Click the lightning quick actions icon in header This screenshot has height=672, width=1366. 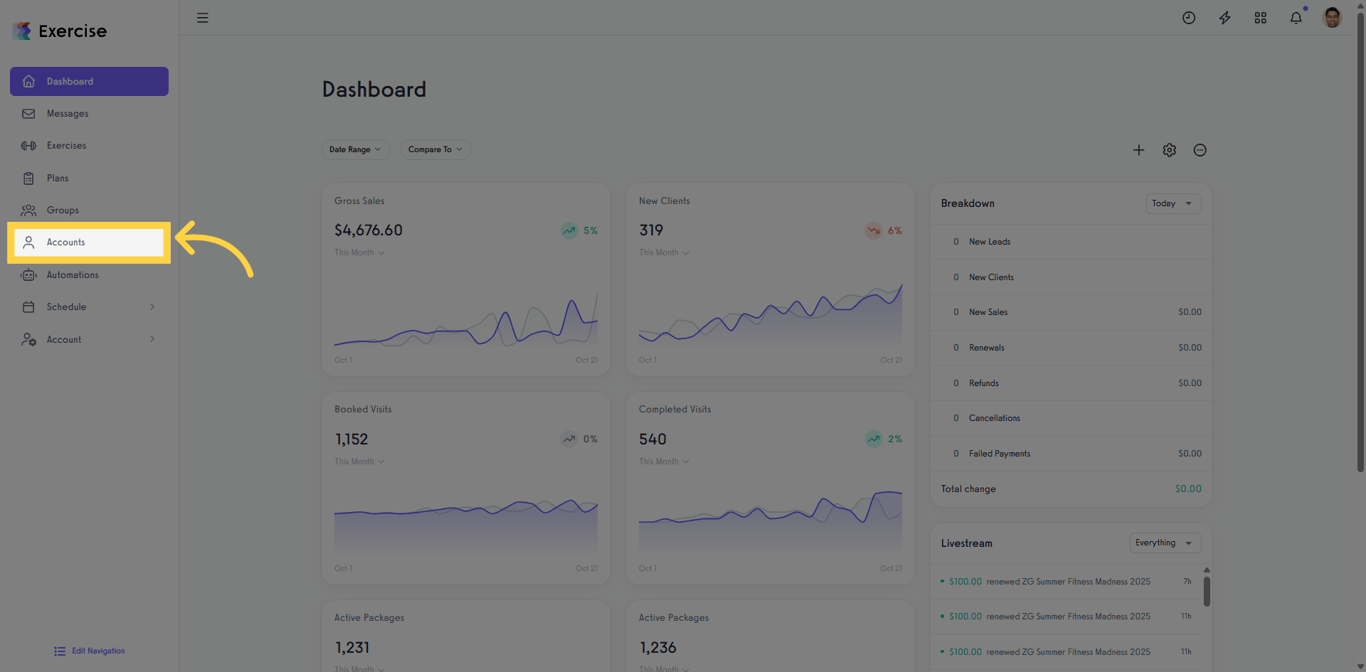[x=1224, y=17]
